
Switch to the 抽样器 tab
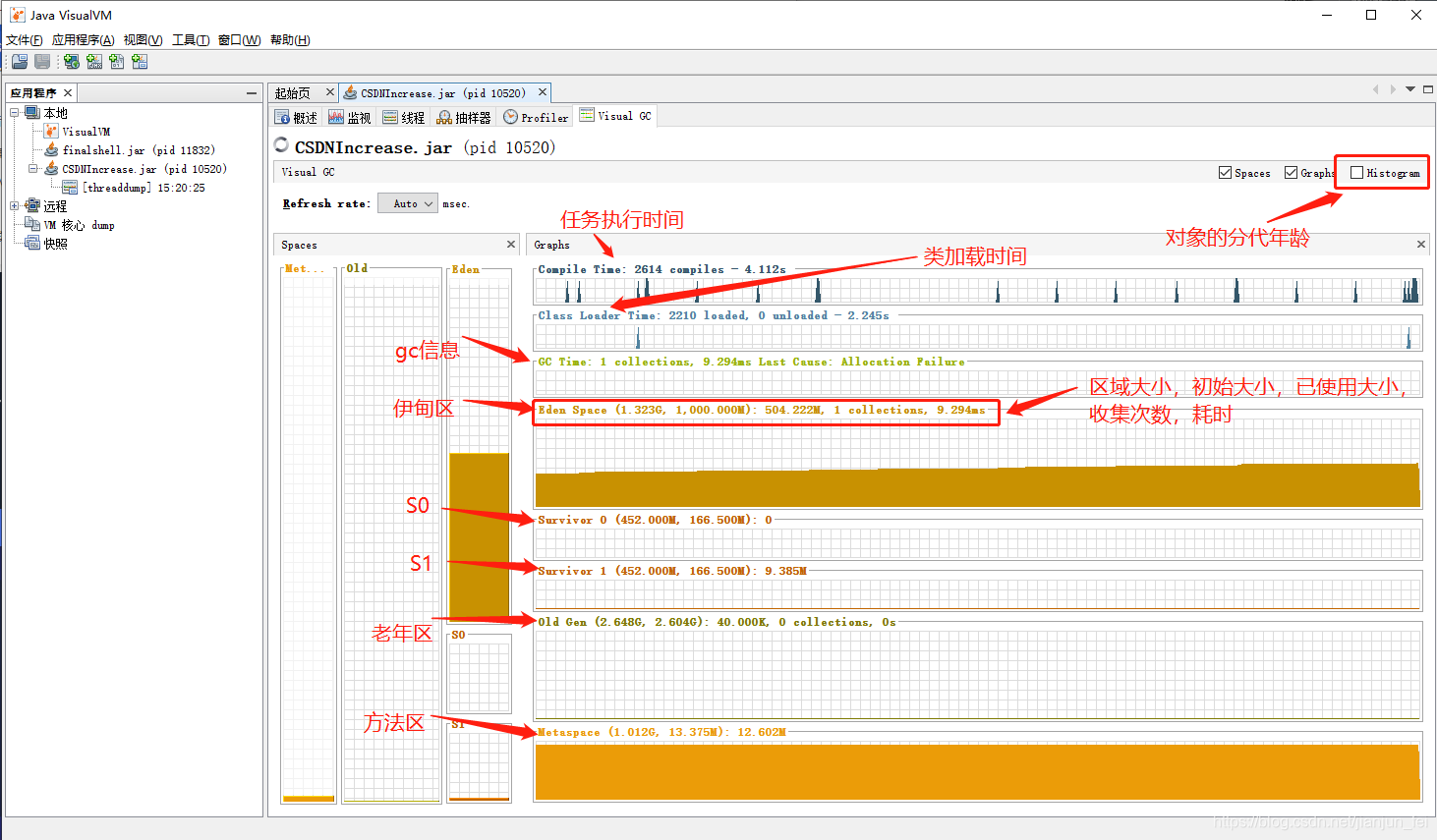[x=464, y=117]
